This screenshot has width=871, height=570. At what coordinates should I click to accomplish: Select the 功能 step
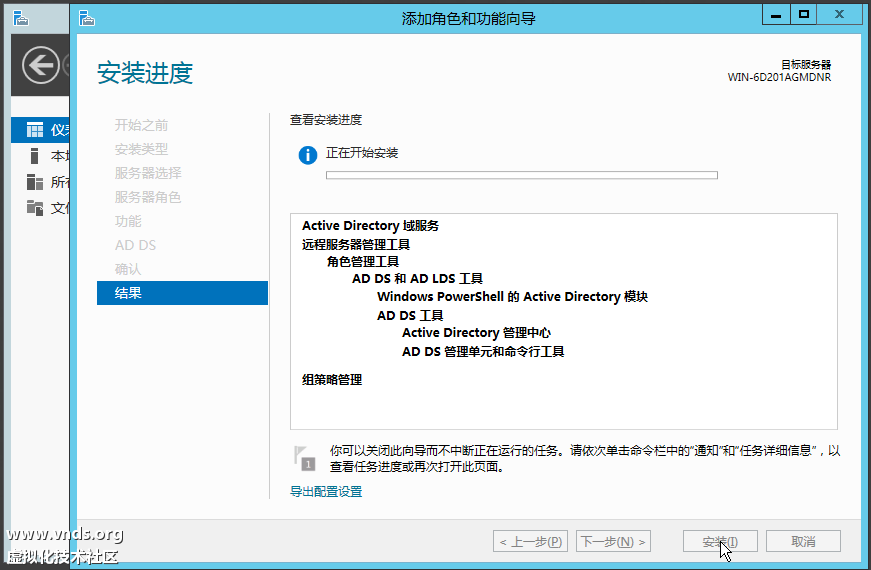(128, 221)
